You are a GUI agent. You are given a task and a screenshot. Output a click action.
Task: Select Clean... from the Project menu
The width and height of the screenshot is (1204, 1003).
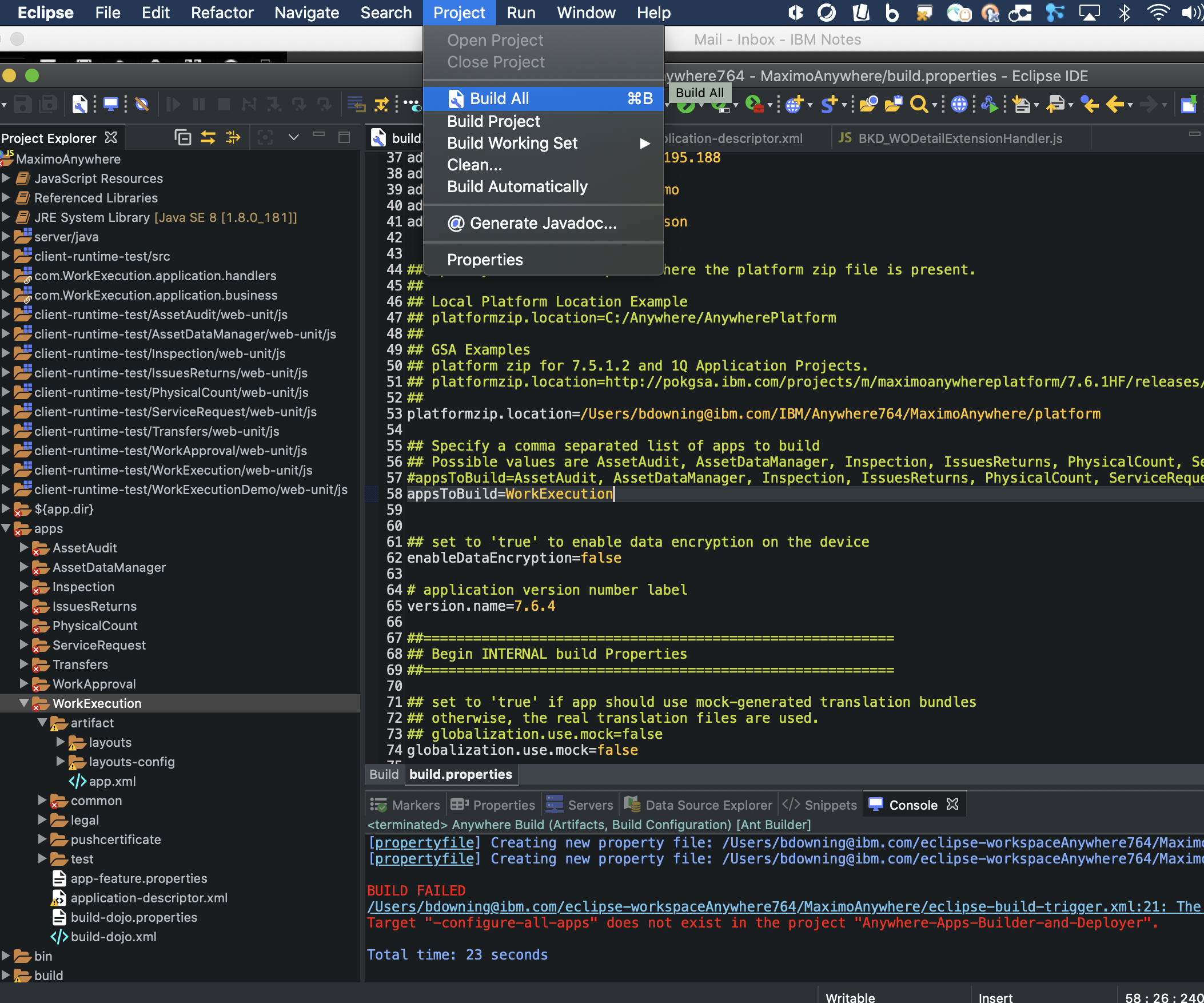coord(474,165)
